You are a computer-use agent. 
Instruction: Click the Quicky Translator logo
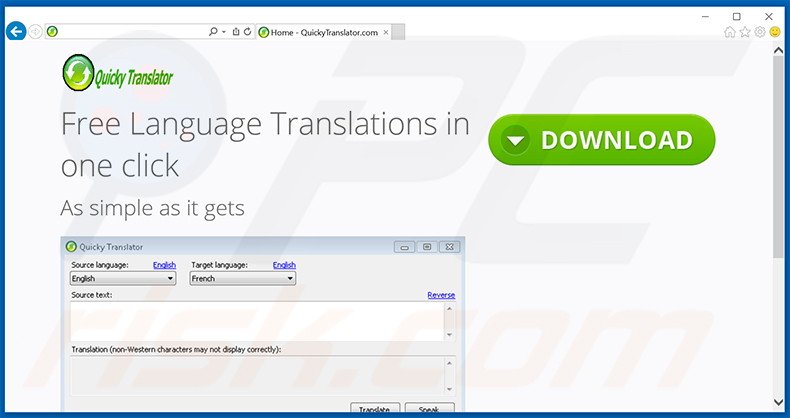(x=118, y=73)
